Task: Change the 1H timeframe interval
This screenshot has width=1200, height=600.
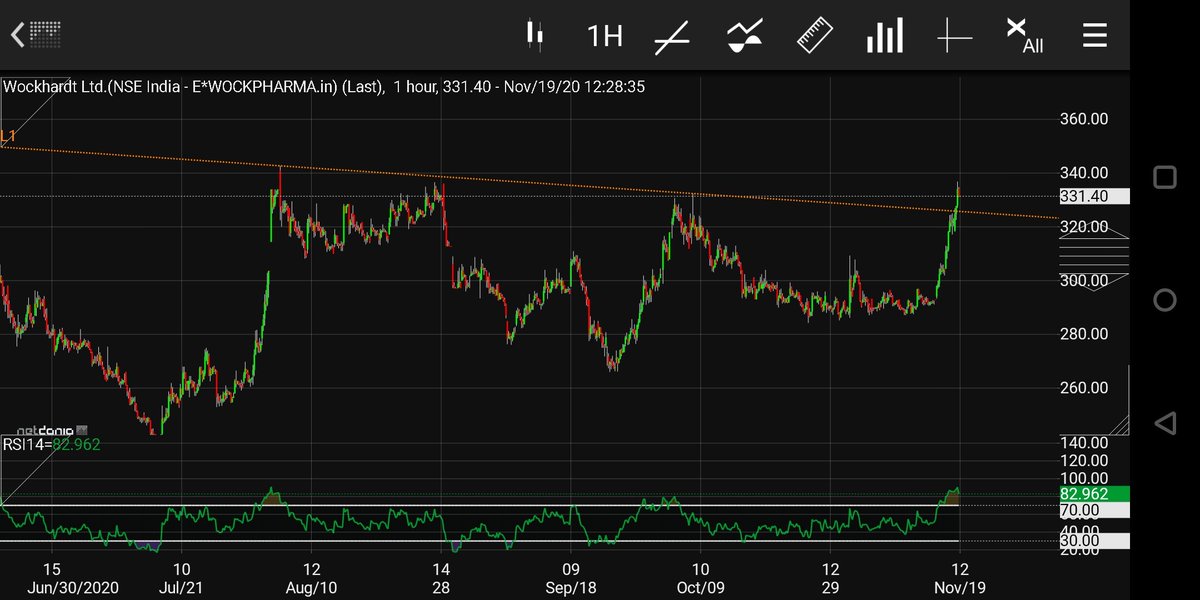Action: (604, 37)
